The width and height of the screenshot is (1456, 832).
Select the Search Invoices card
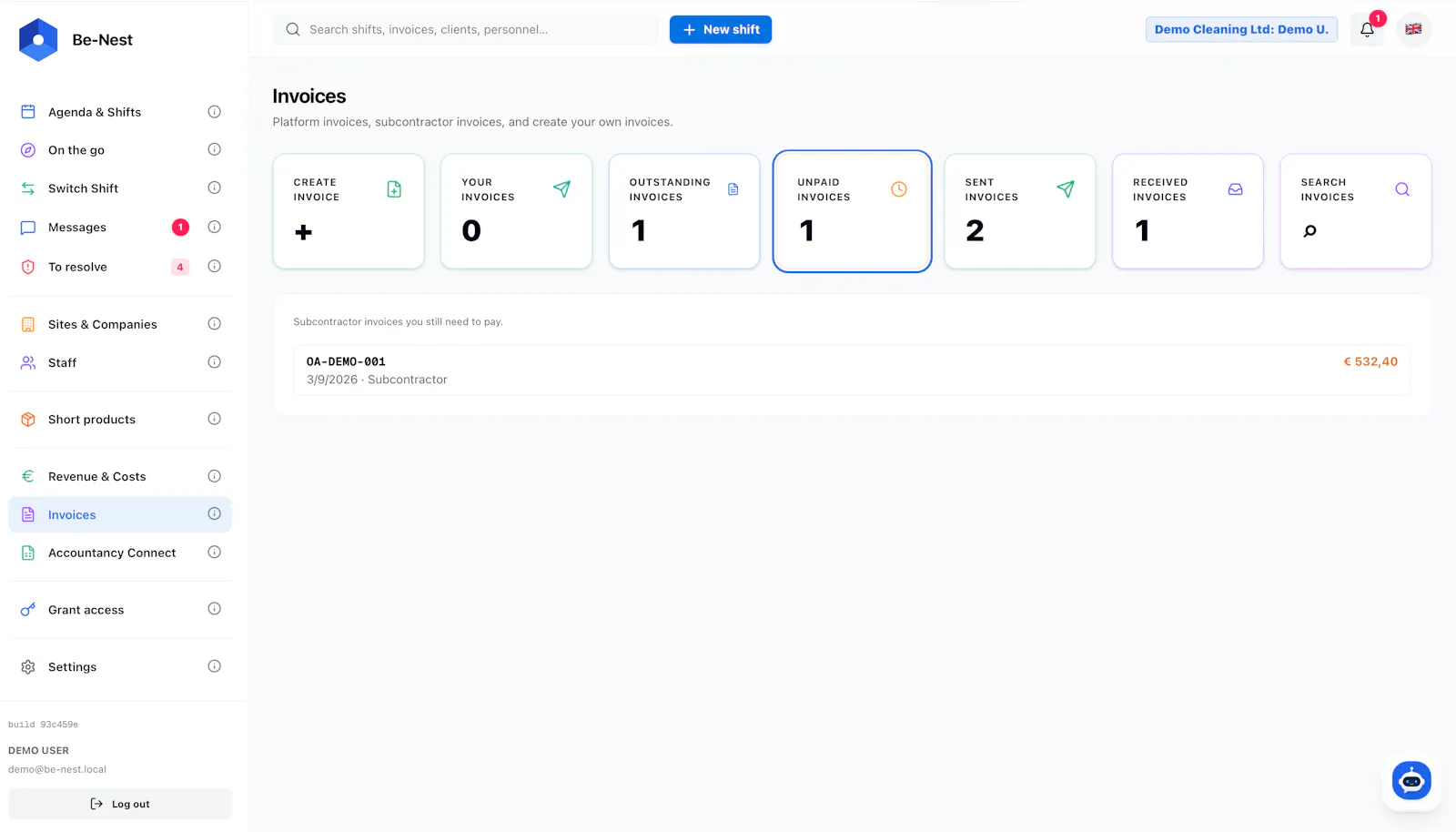tap(1356, 211)
